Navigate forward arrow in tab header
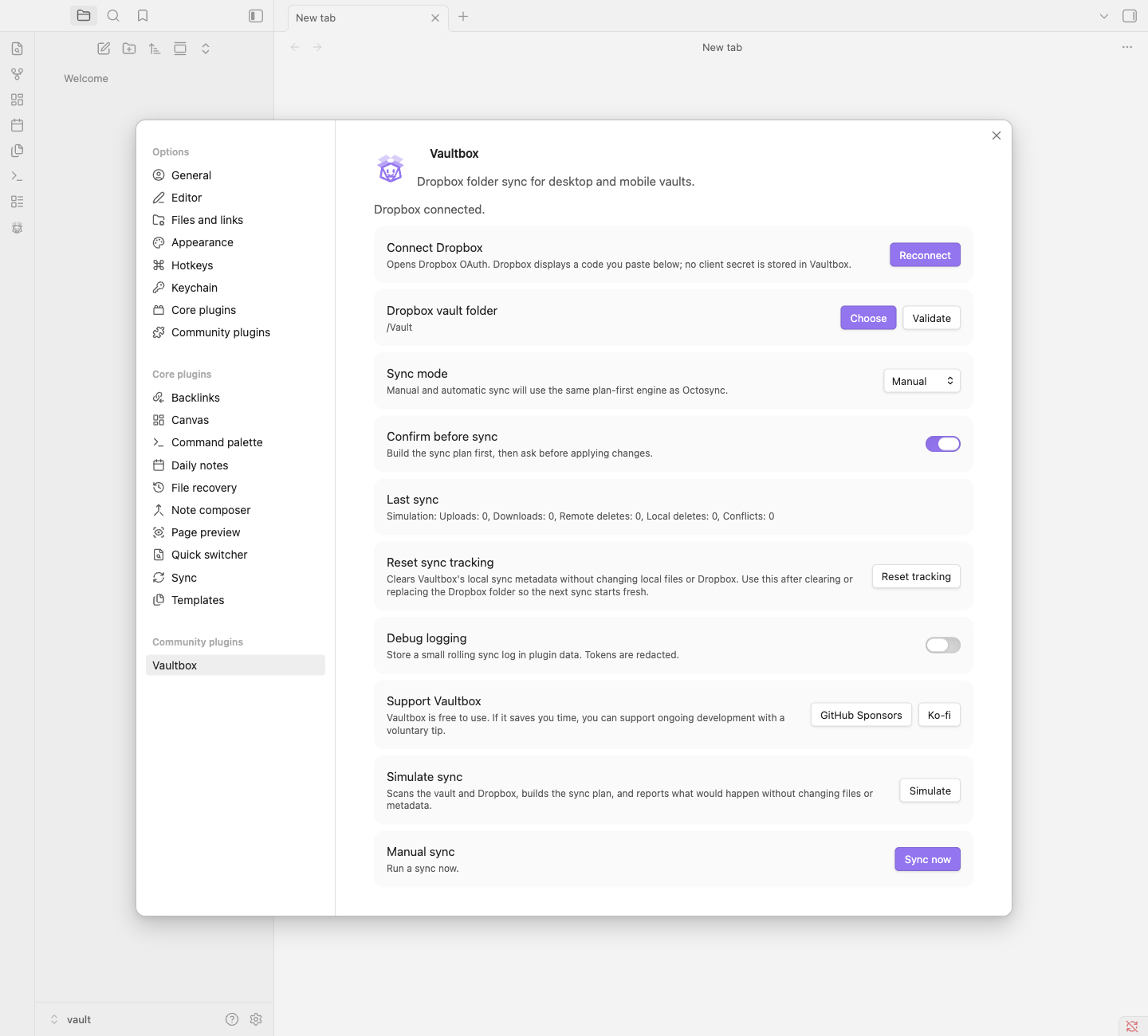Image resolution: width=1148 pixels, height=1036 pixels. pyautogui.click(x=317, y=47)
